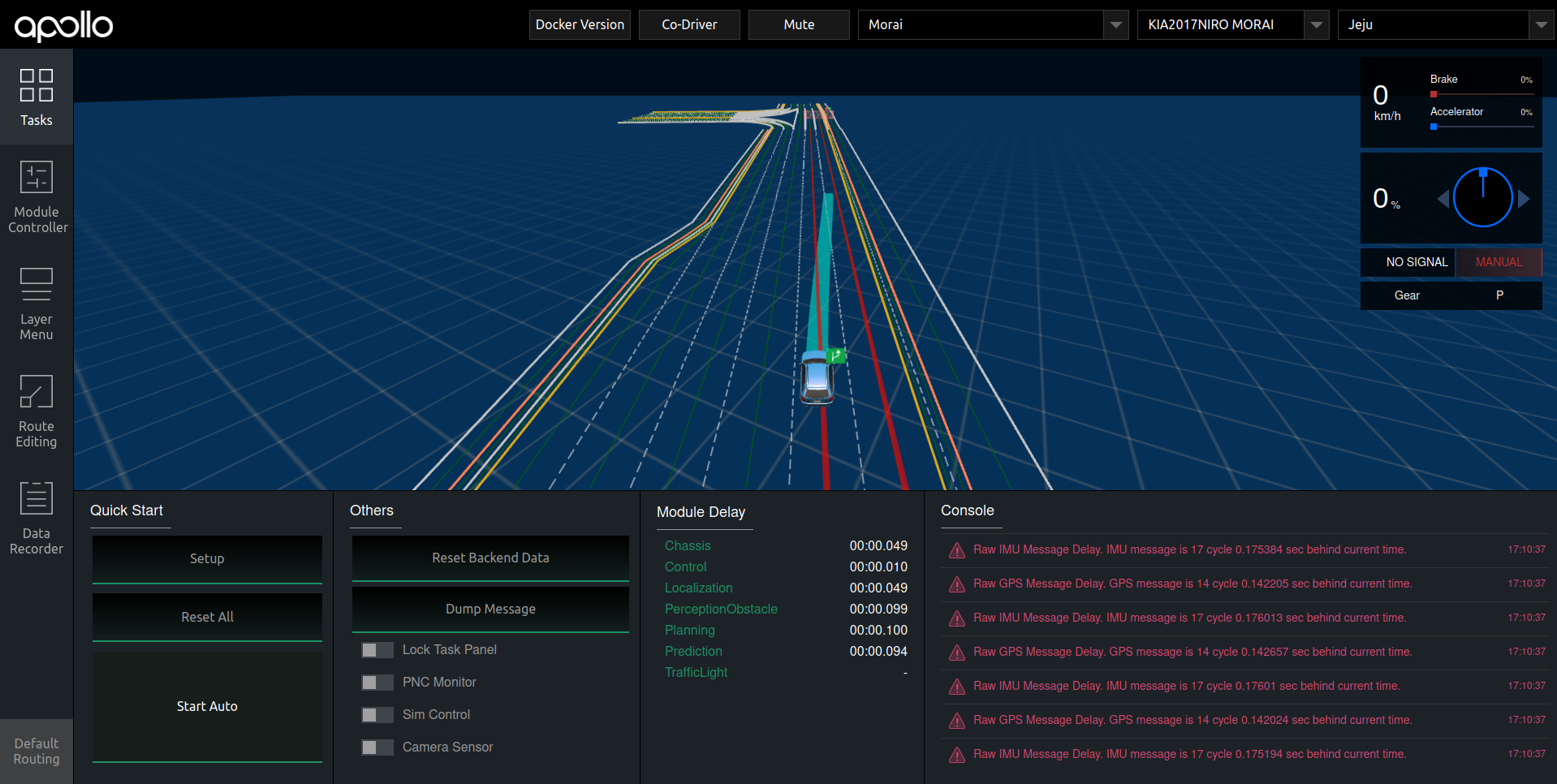The height and width of the screenshot is (784, 1557).
Task: Click the blue car in 3D view
Action: point(817,378)
